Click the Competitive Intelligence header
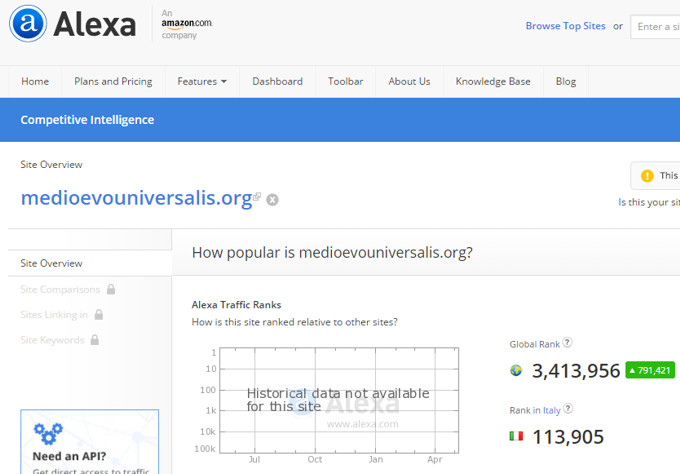The image size is (680, 474). pos(87,120)
